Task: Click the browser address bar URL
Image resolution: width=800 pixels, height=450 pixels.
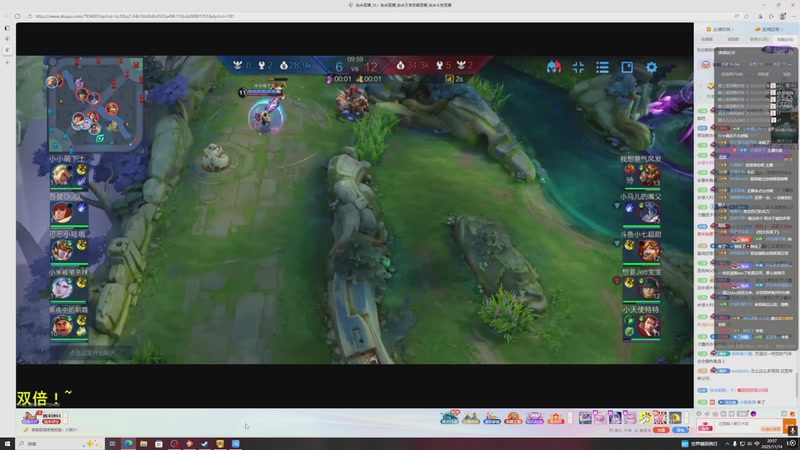Action: coord(135,16)
